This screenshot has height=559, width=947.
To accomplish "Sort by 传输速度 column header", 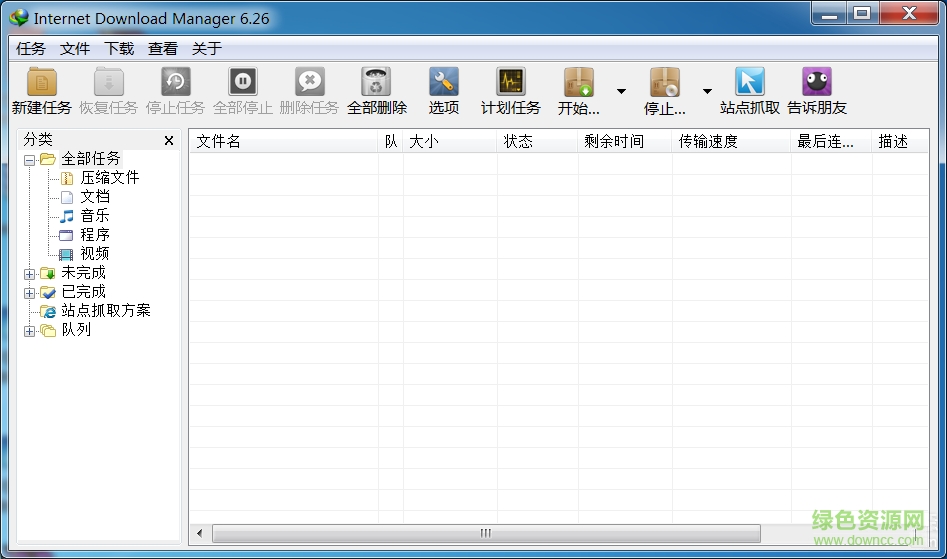I will click(731, 141).
